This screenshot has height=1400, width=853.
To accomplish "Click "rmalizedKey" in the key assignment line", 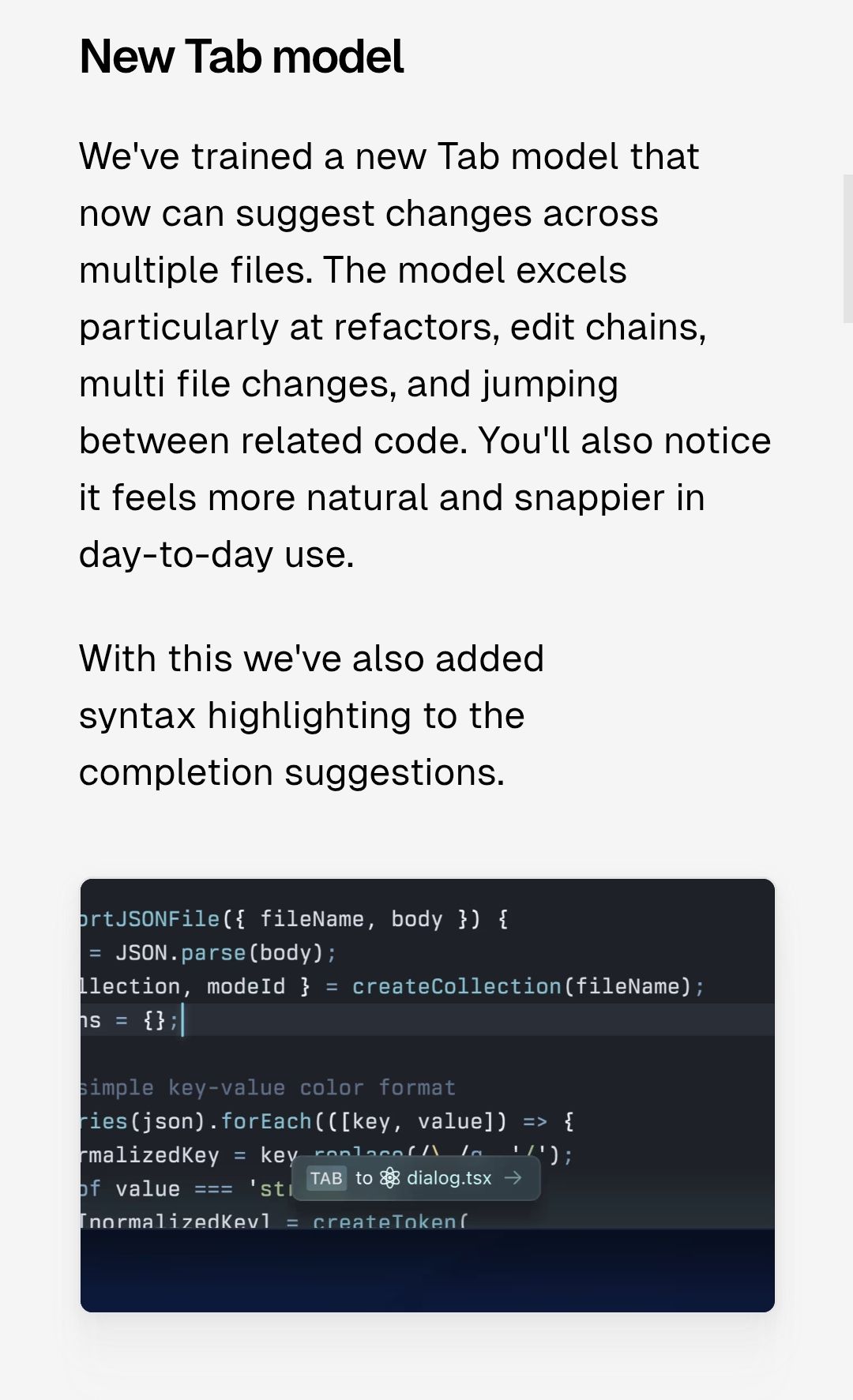I will (149, 1155).
